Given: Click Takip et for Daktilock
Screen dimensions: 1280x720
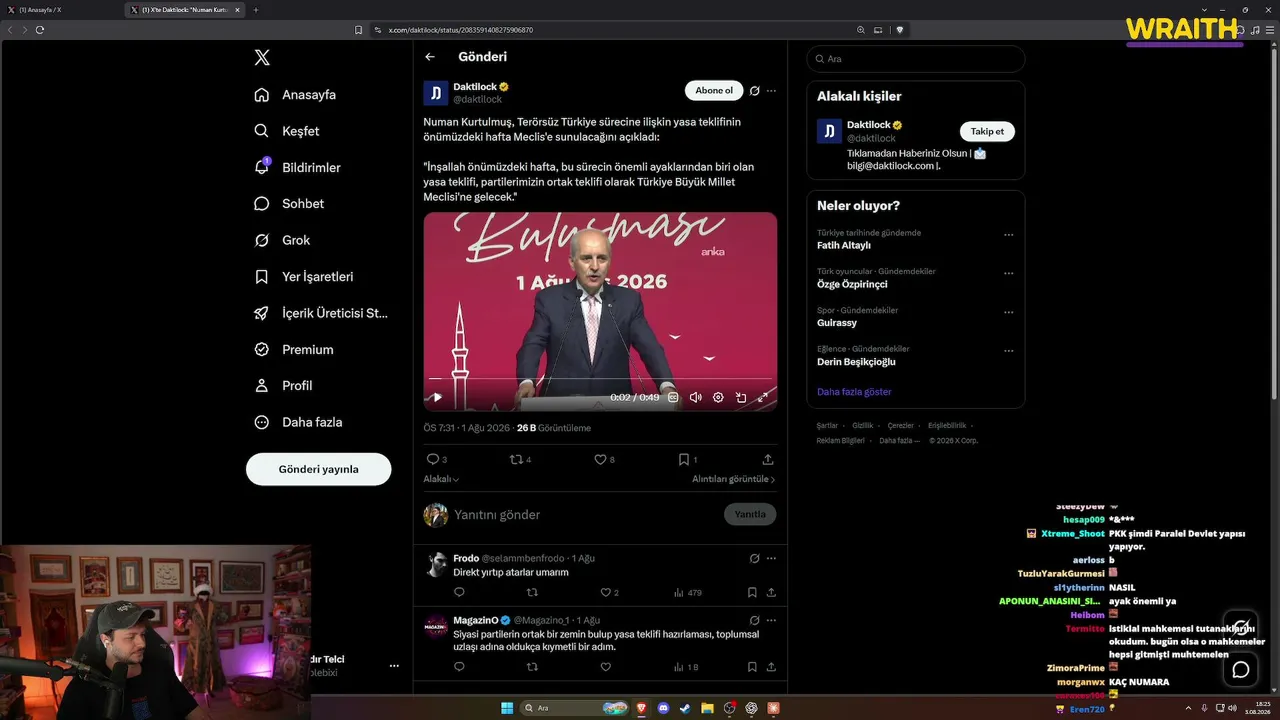Looking at the screenshot, I should (x=987, y=131).
